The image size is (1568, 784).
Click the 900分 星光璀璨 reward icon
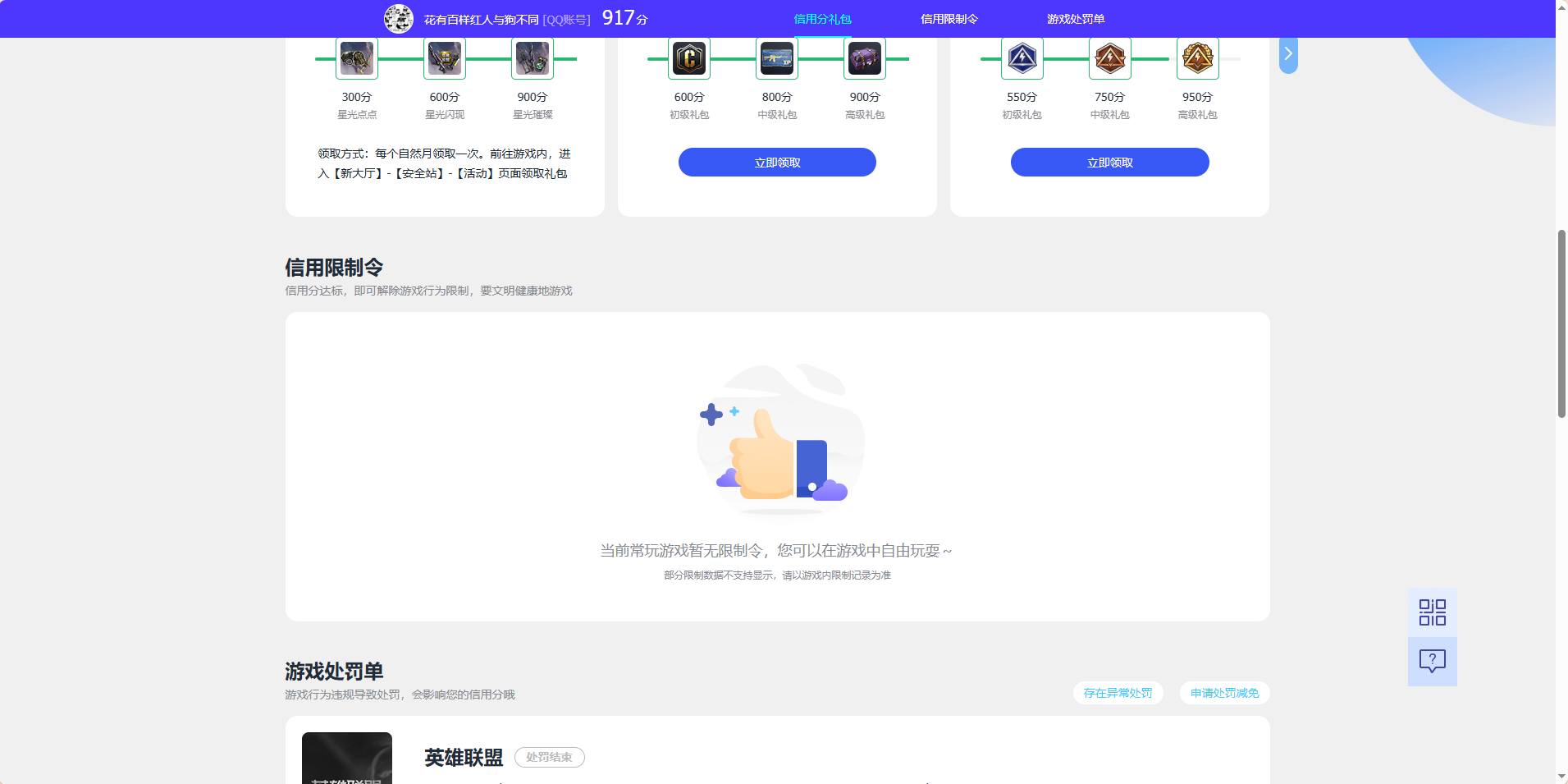pyautogui.click(x=533, y=58)
